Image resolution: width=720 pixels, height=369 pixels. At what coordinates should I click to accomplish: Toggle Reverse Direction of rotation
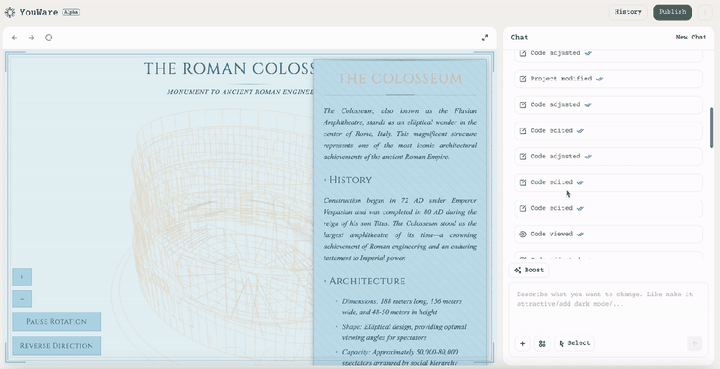point(56,346)
